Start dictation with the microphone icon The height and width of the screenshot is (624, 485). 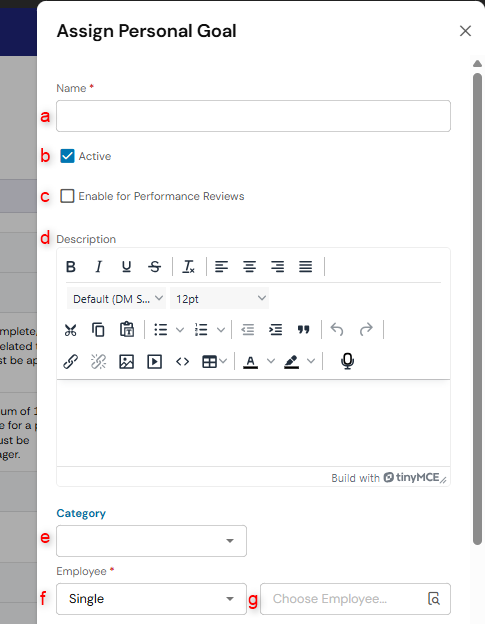point(347,361)
